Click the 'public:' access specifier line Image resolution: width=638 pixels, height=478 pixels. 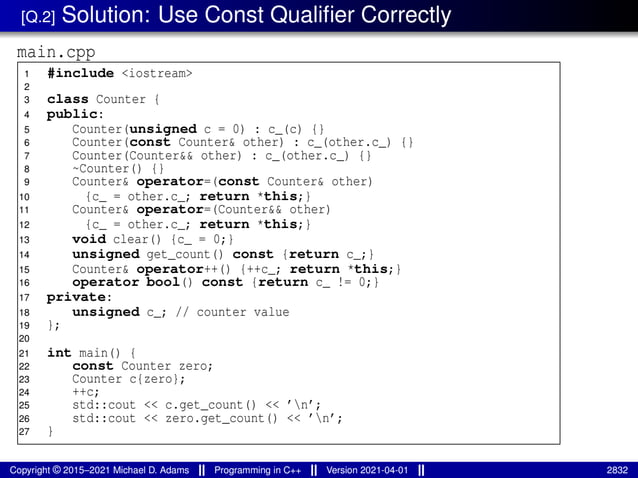point(75,114)
